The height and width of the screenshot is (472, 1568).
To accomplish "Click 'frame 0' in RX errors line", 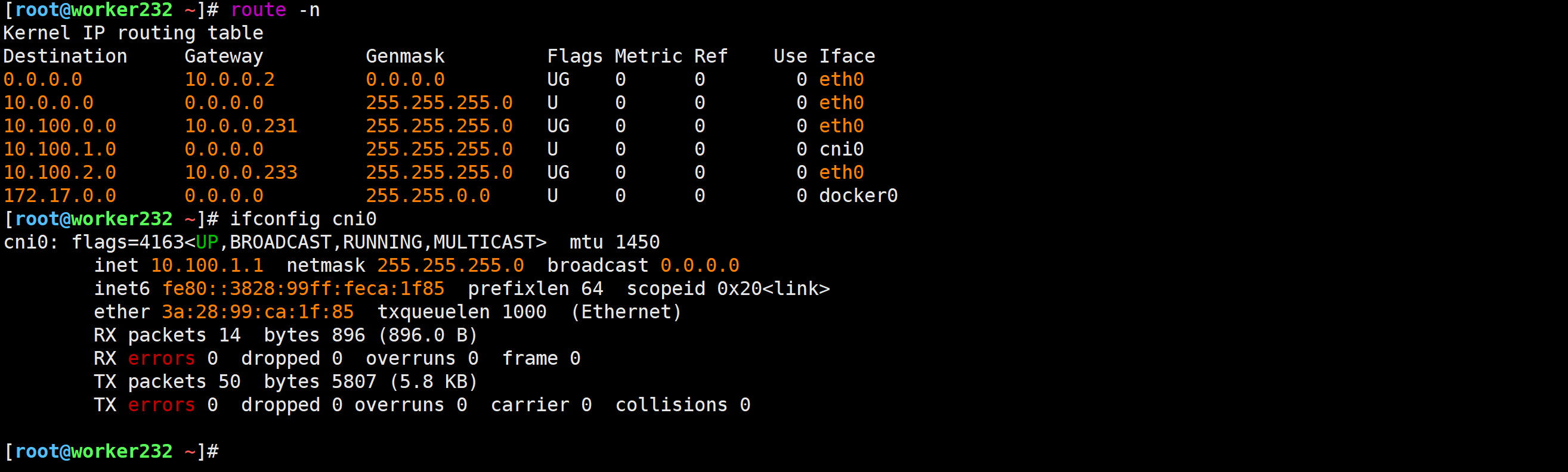I will 541,358.
